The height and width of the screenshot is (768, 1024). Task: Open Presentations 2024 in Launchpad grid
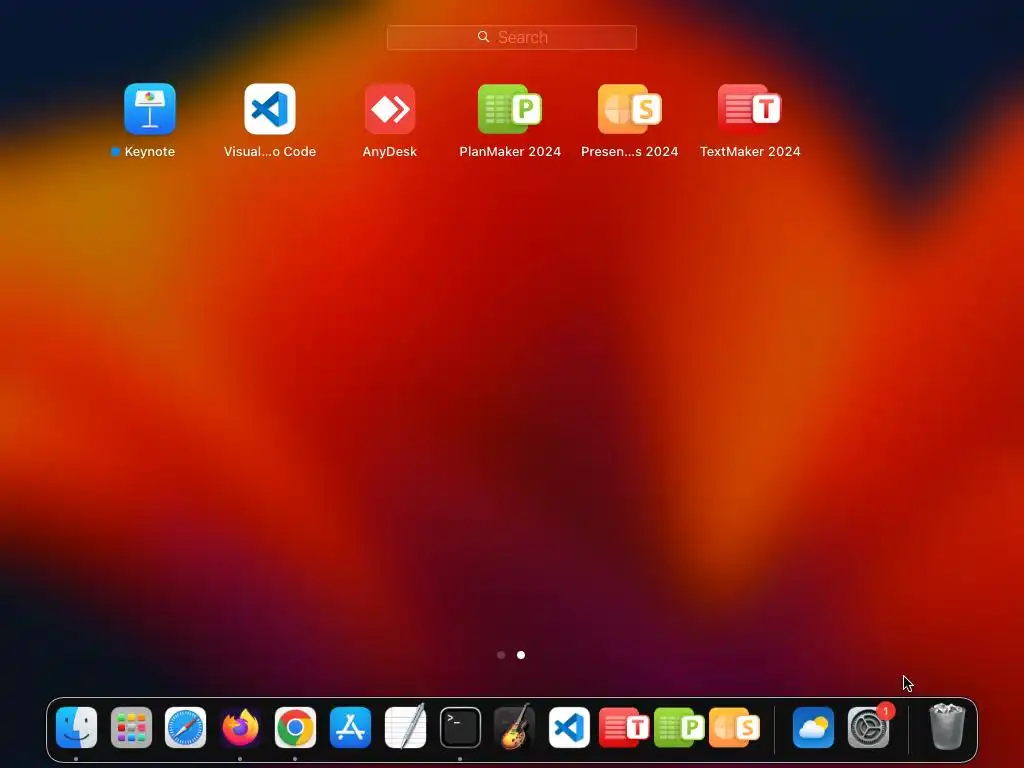[630, 108]
